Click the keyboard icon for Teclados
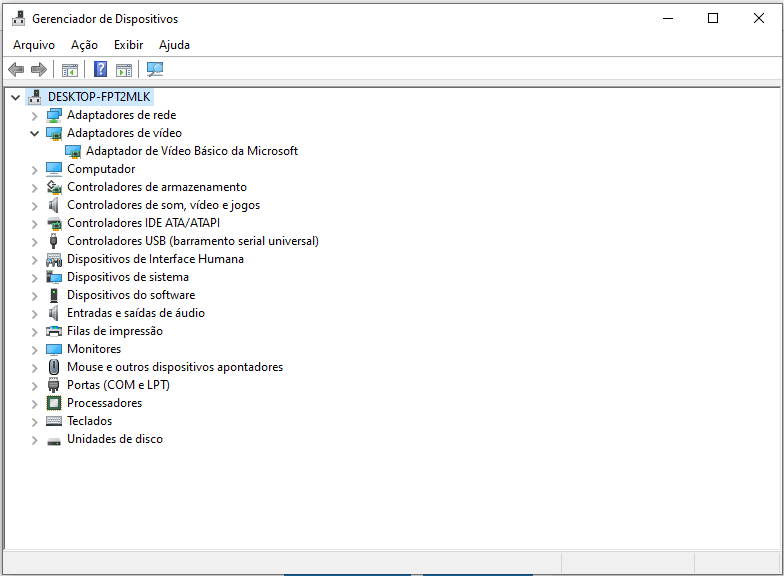784x576 pixels. (x=54, y=421)
